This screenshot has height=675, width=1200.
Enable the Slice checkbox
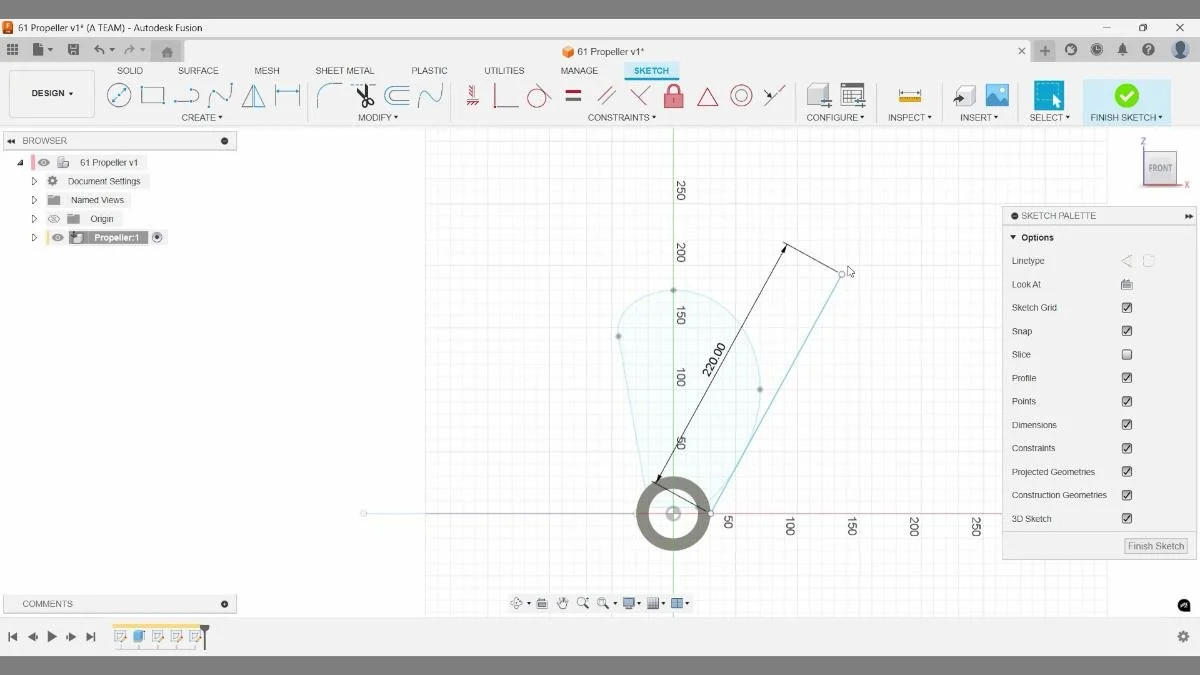click(x=1126, y=354)
